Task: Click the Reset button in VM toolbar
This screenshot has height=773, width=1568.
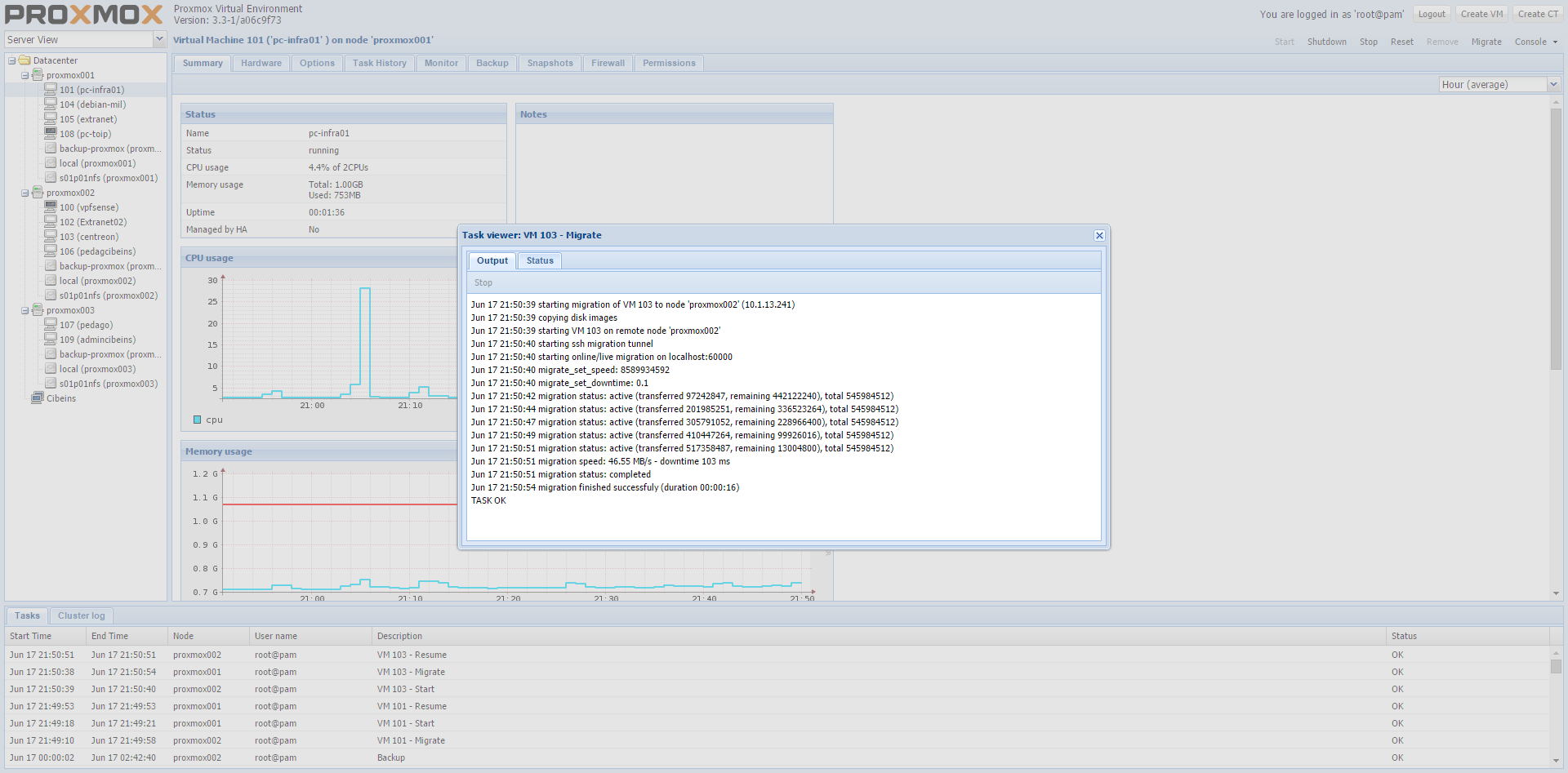Action: tap(1402, 42)
